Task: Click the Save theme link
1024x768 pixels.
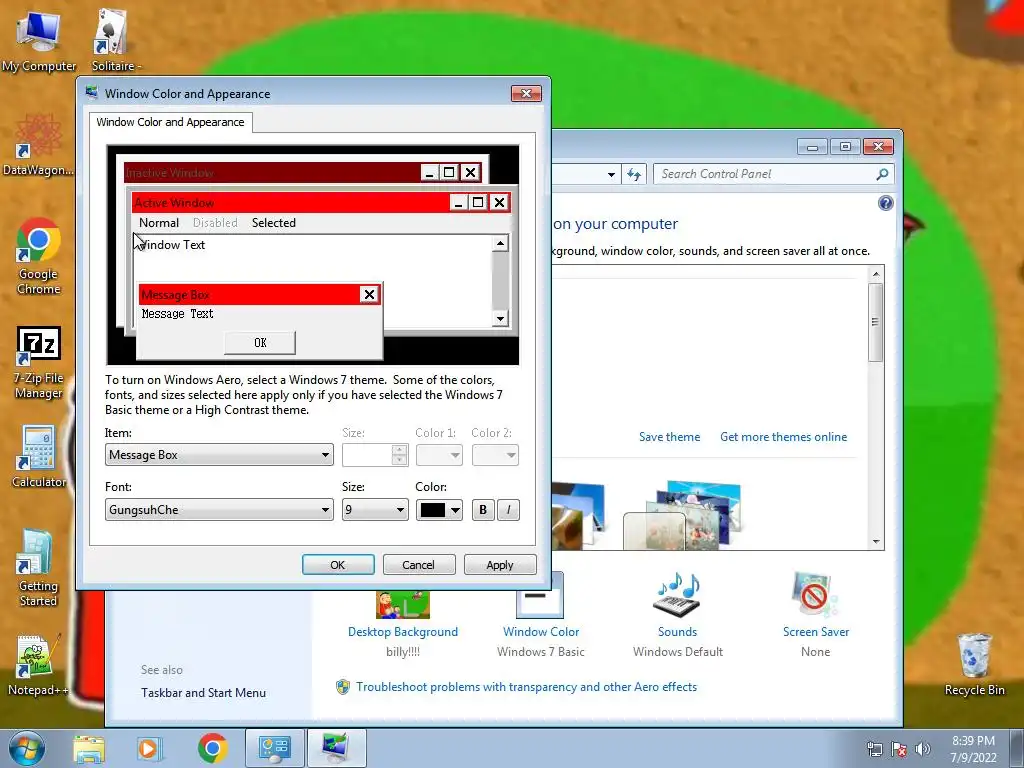Action: [669, 437]
